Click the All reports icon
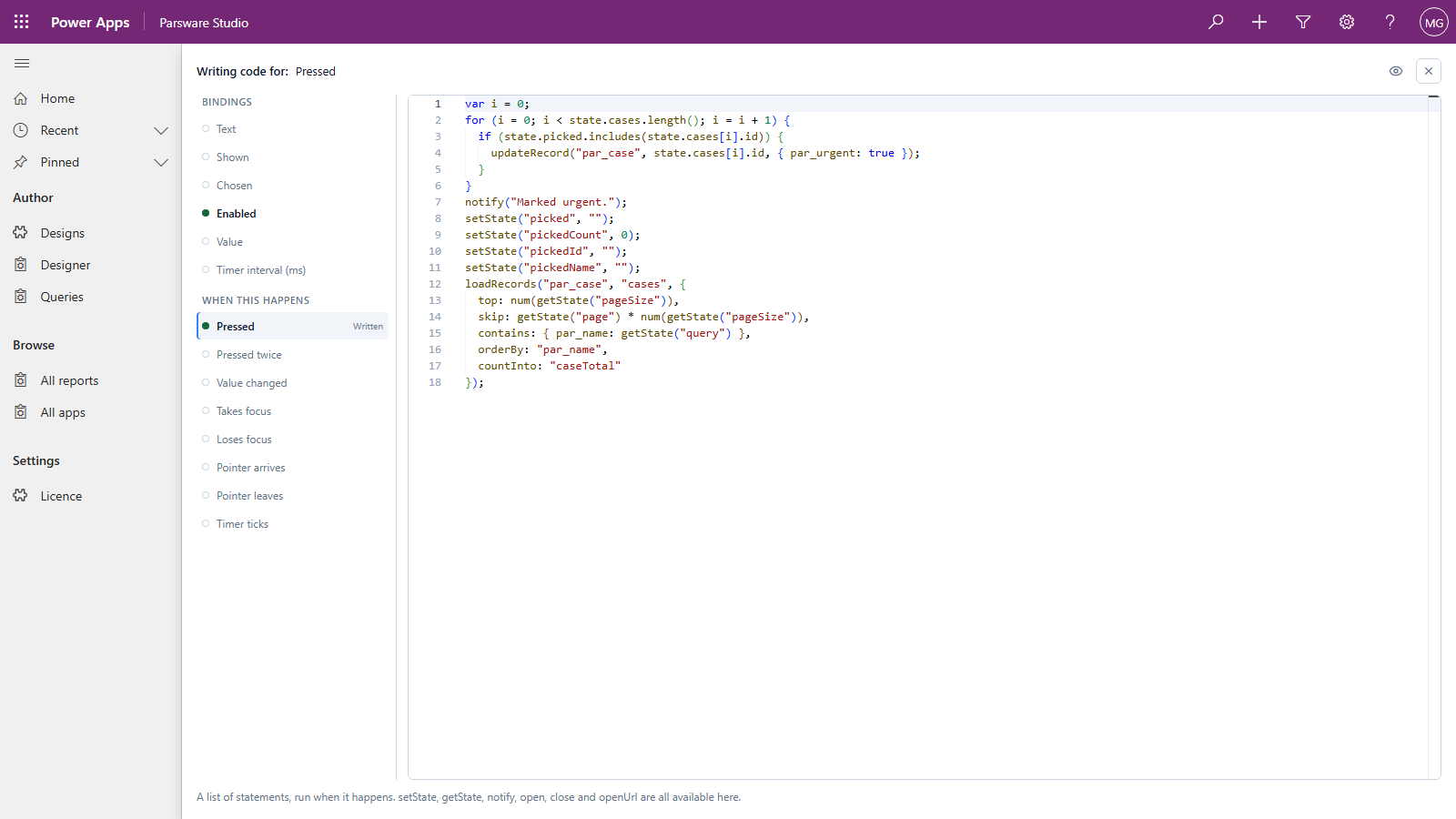 click(x=21, y=380)
